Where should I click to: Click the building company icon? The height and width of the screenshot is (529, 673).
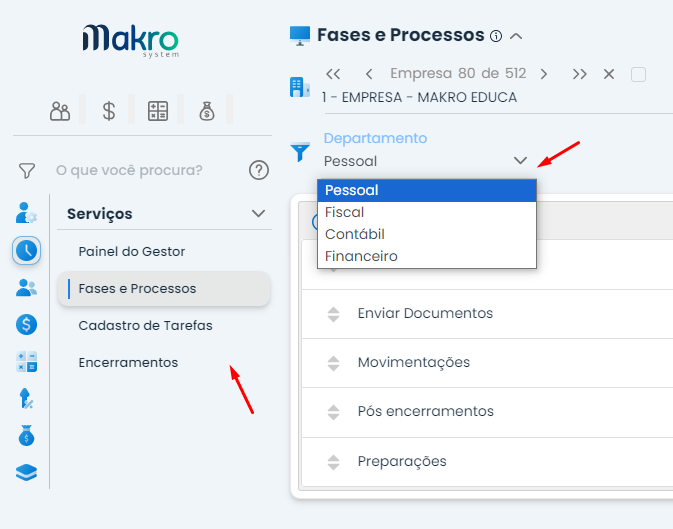pyautogui.click(x=300, y=87)
